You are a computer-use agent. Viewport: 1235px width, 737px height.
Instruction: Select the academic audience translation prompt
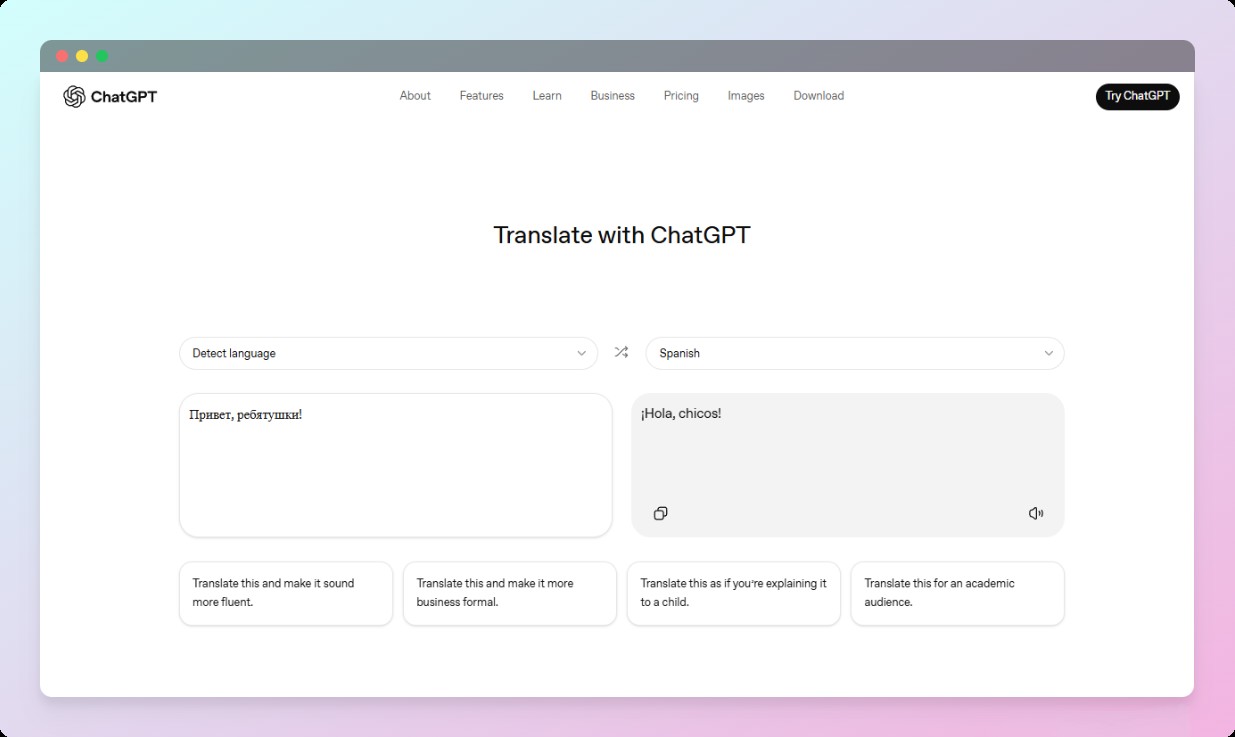[957, 593]
